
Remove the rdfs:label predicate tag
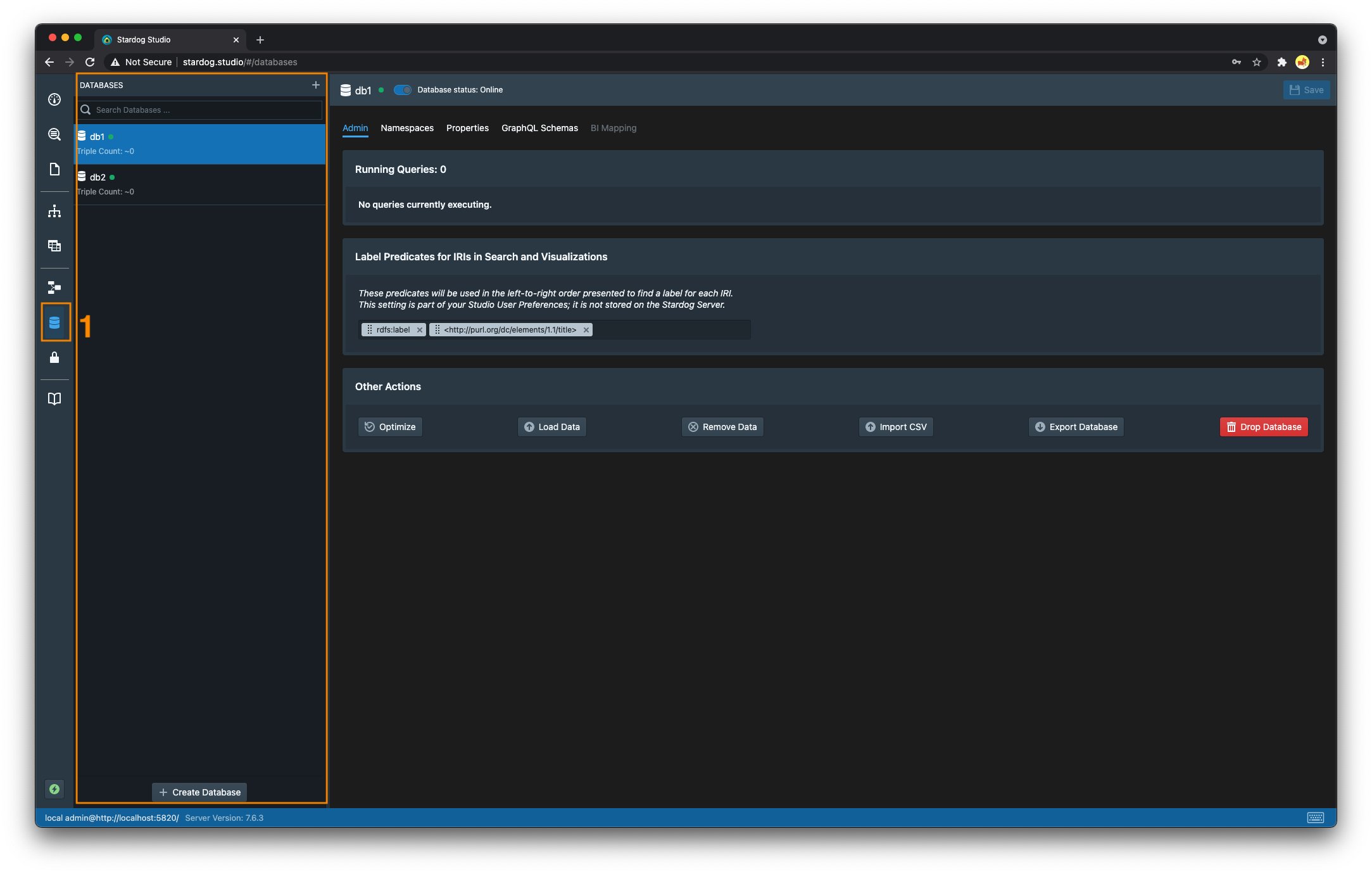[419, 330]
